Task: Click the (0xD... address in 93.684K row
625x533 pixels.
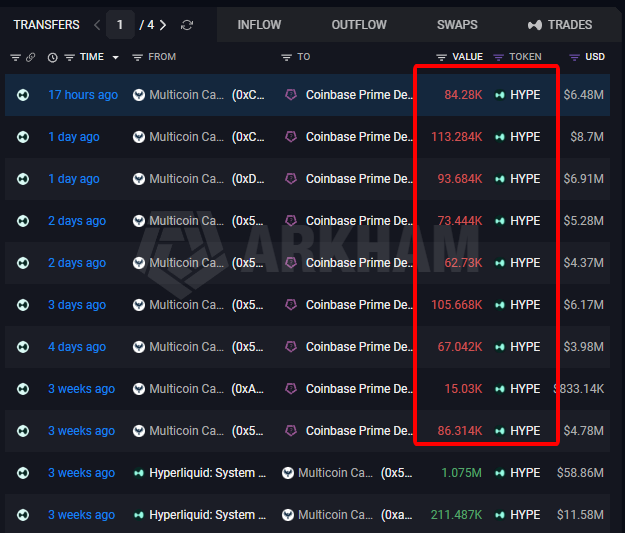Action: pos(248,179)
